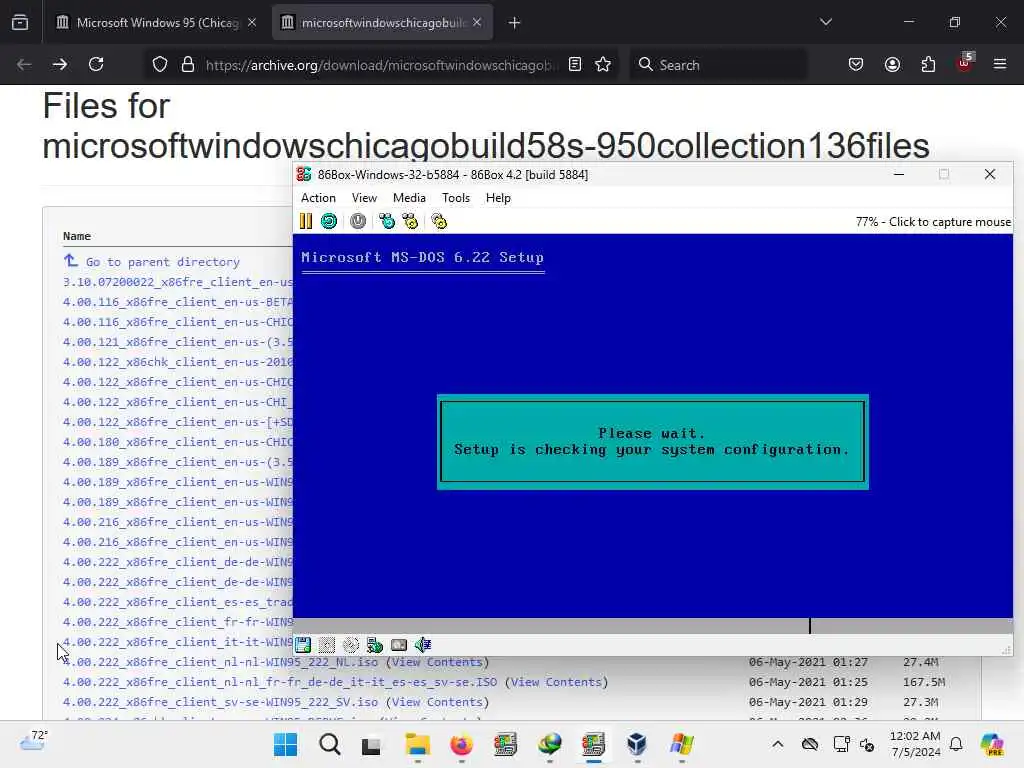Click the uBlock Origin extension icon
Image resolution: width=1024 pixels, height=768 pixels.
(965, 63)
